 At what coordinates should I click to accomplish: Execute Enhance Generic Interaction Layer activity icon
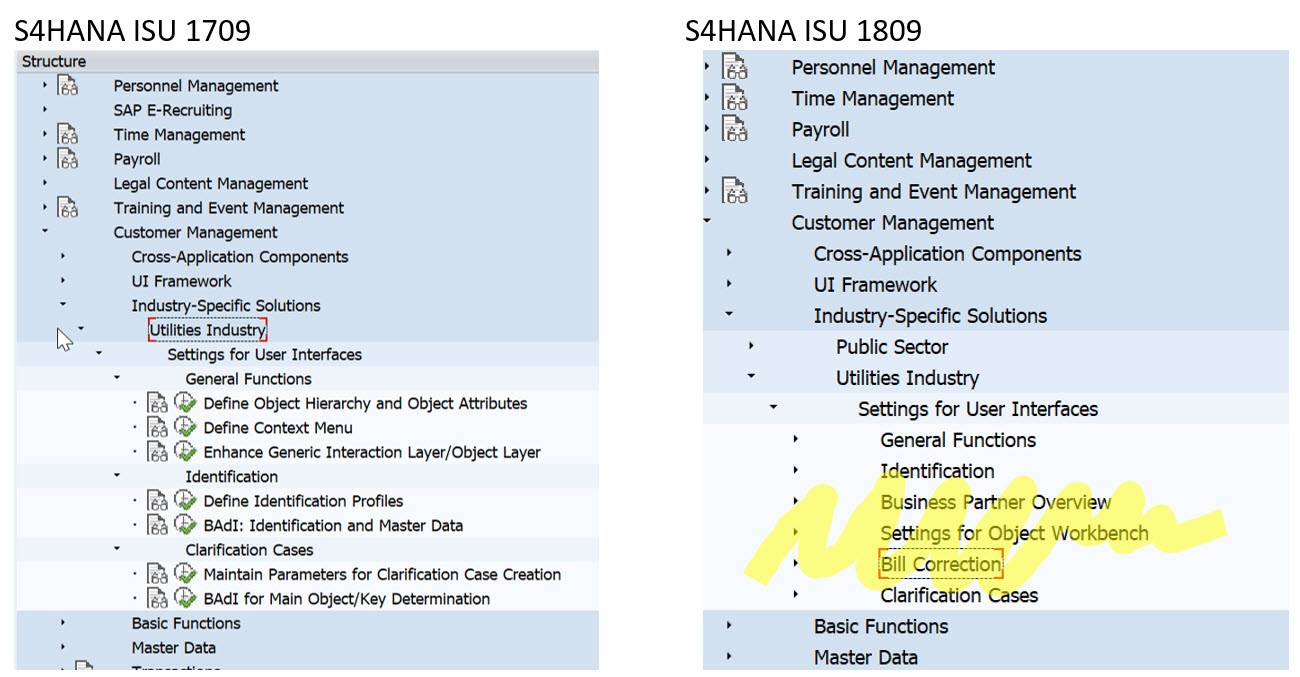tap(185, 452)
